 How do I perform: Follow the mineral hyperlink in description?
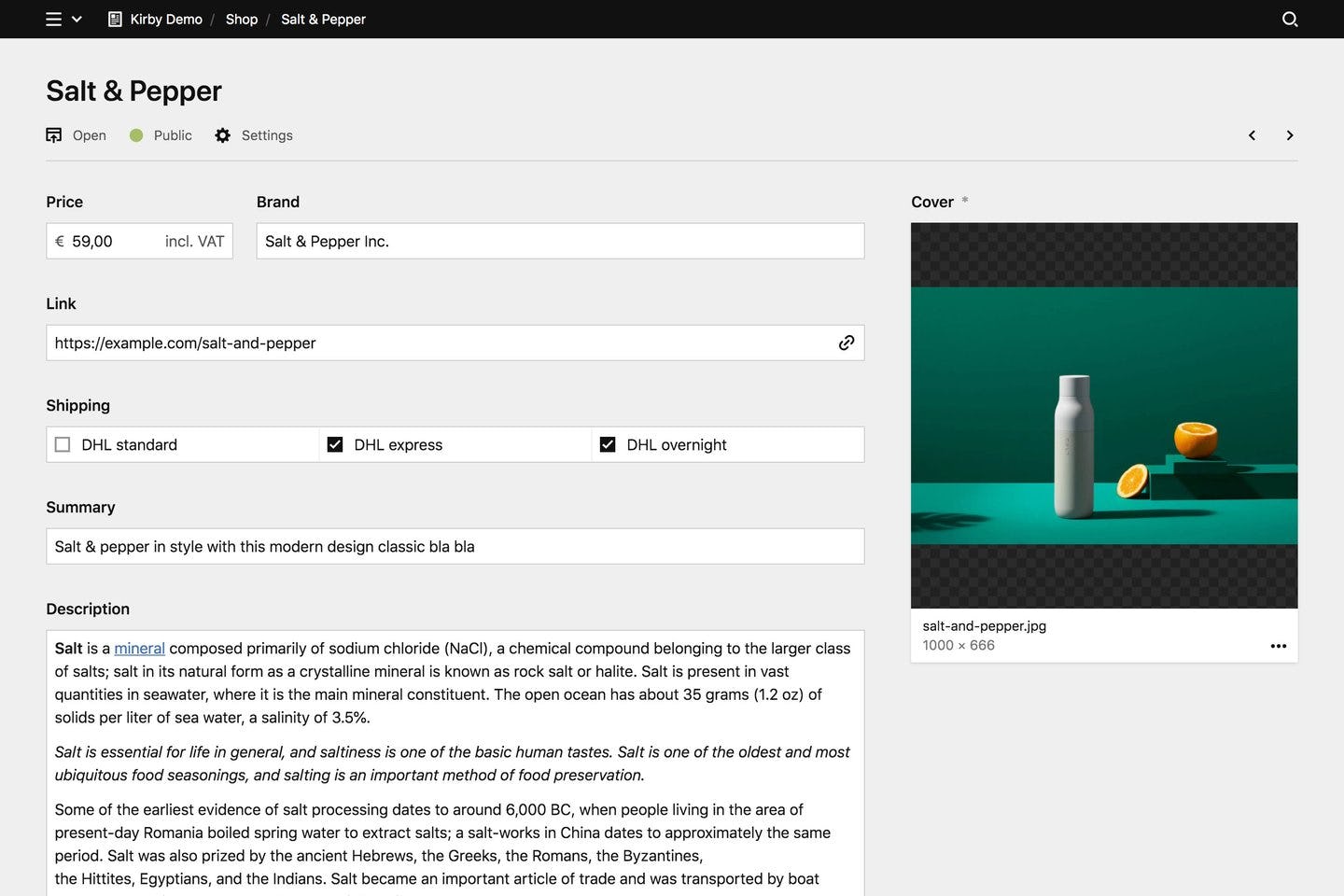click(x=139, y=648)
